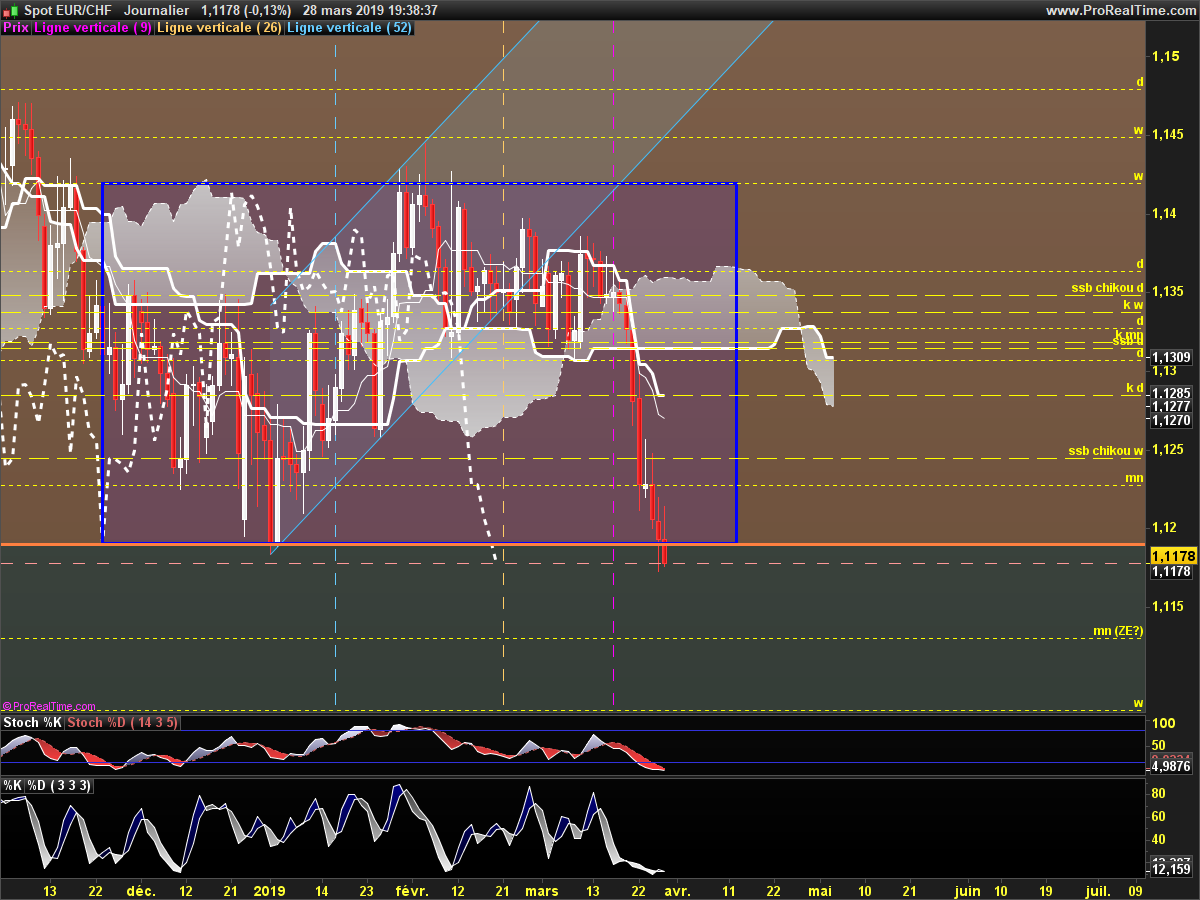Click the 100 level on Stoch axis
Image resolution: width=1200 pixels, height=900 pixels.
pos(1163,723)
